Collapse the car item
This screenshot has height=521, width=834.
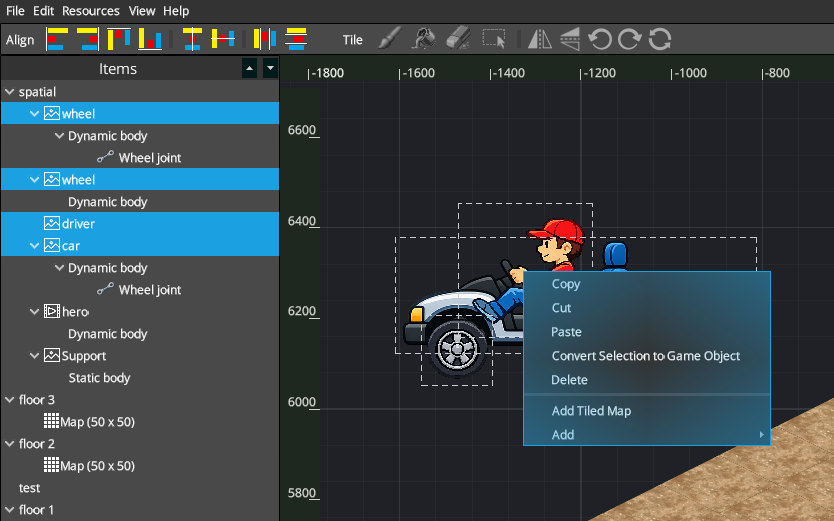coord(35,246)
